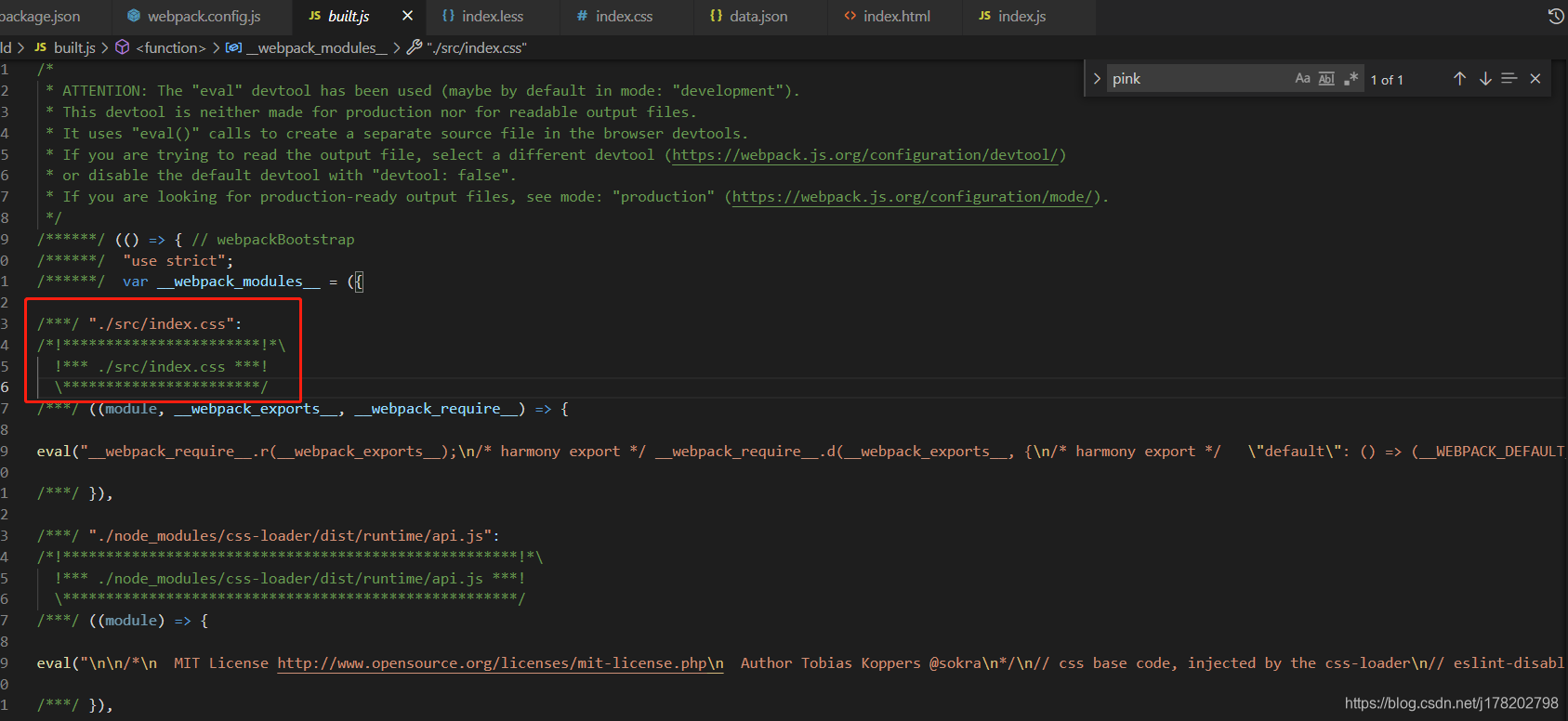The image size is (1568, 721).
Task: Select built.js in the breadcrumb
Action: point(74,47)
